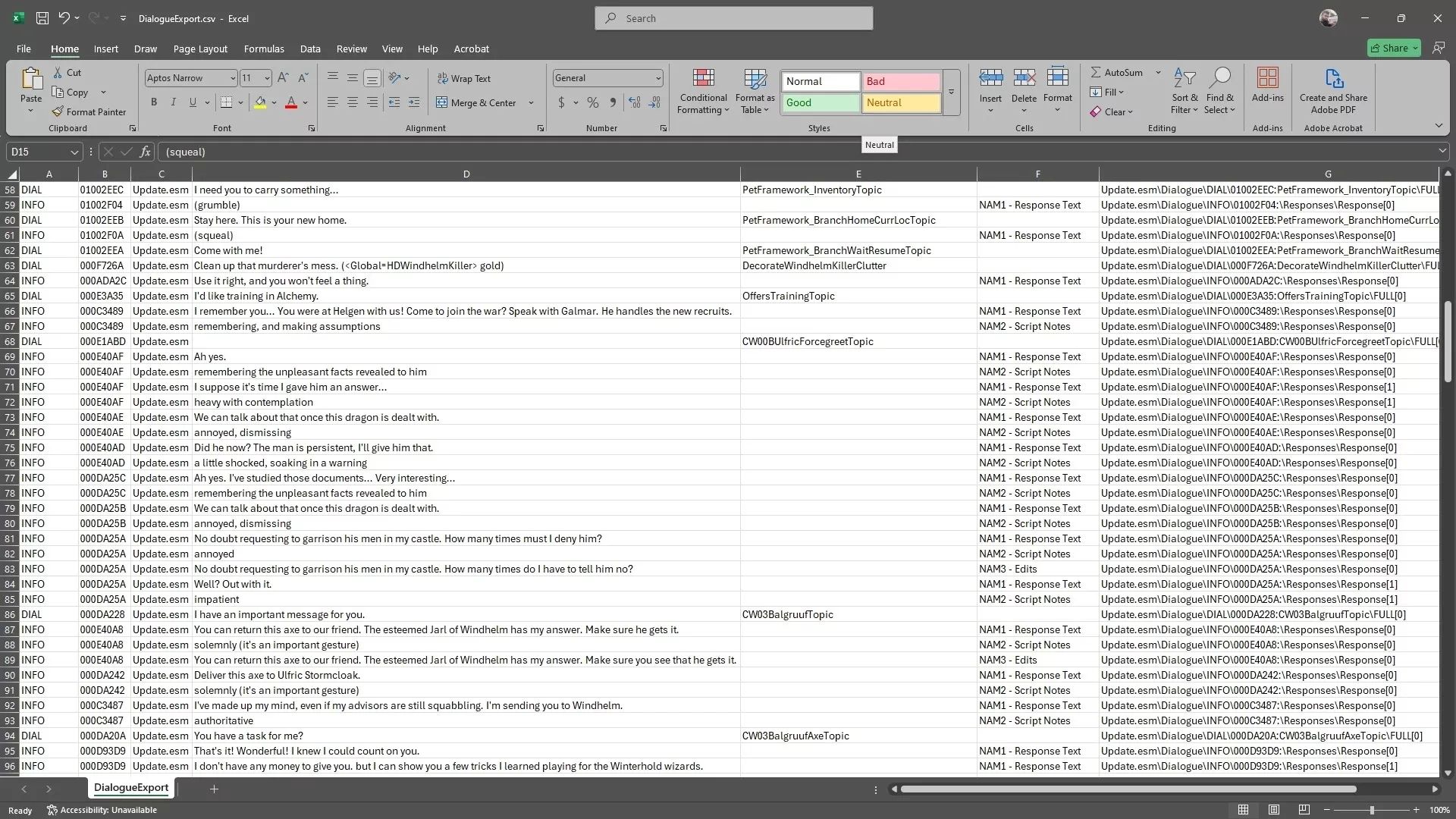Click Create and Share Adobe PDF
The height and width of the screenshot is (819, 1456).
1333,92
